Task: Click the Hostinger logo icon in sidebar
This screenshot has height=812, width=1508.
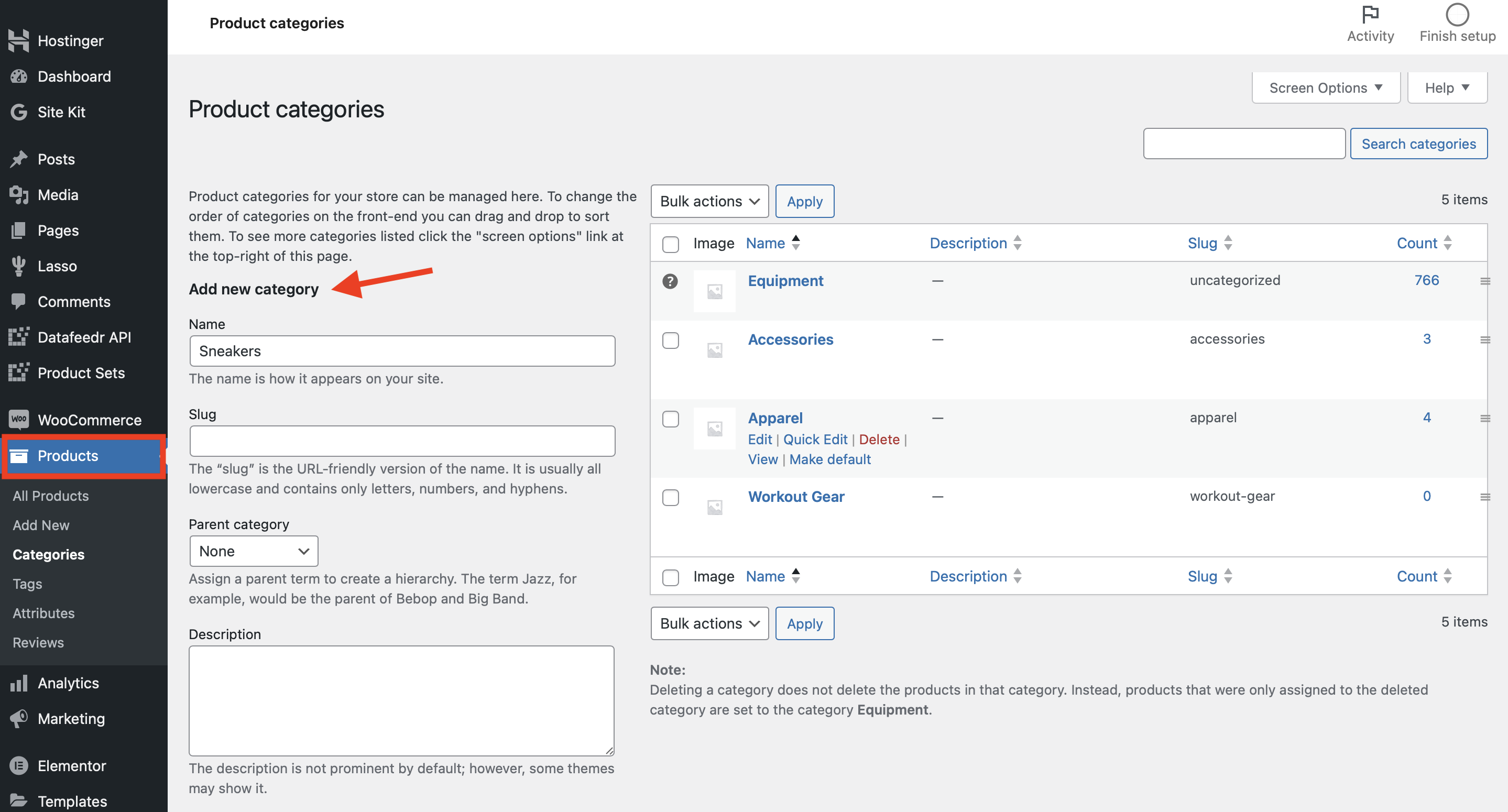Action: (19, 41)
